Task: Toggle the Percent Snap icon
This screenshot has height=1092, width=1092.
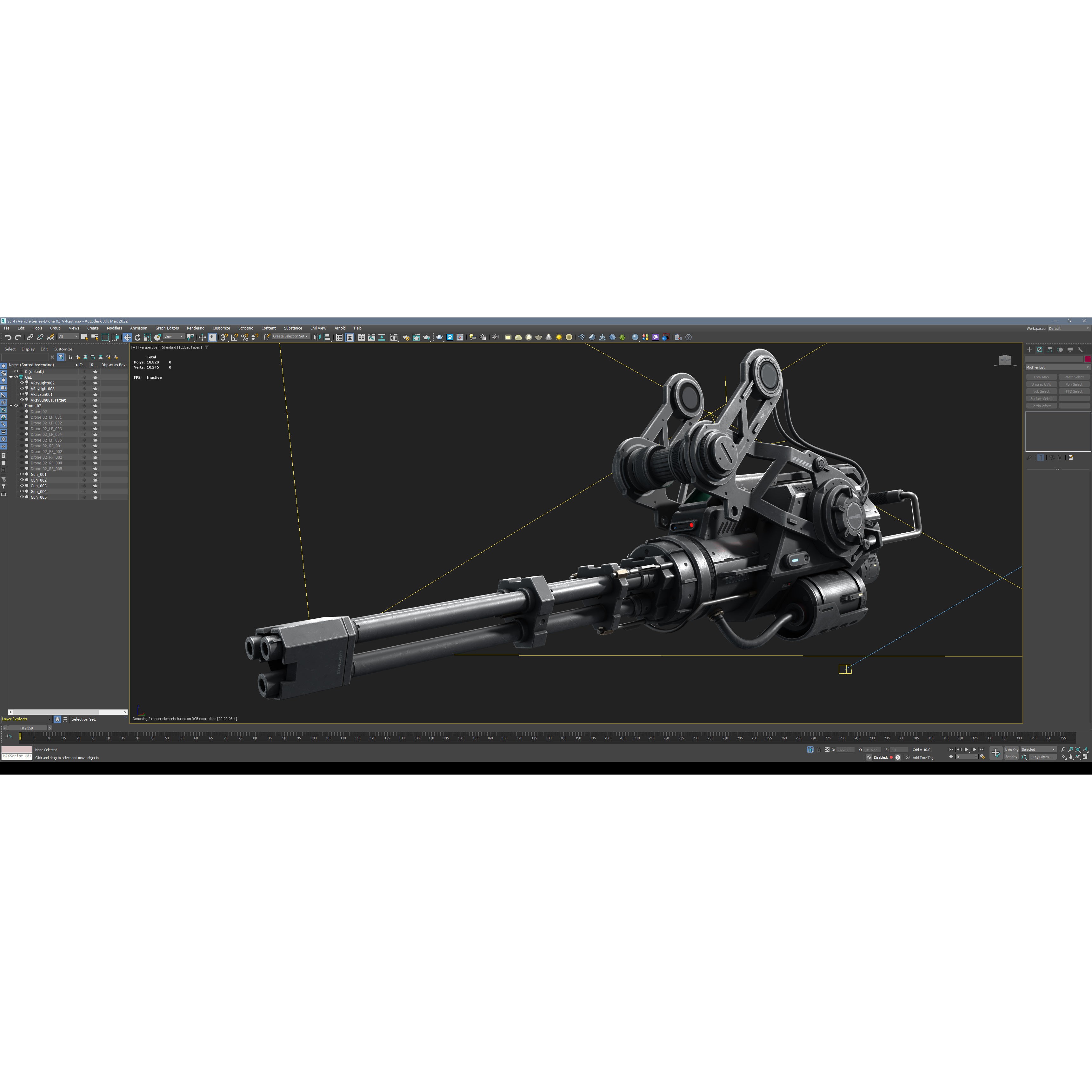Action: click(x=245, y=337)
